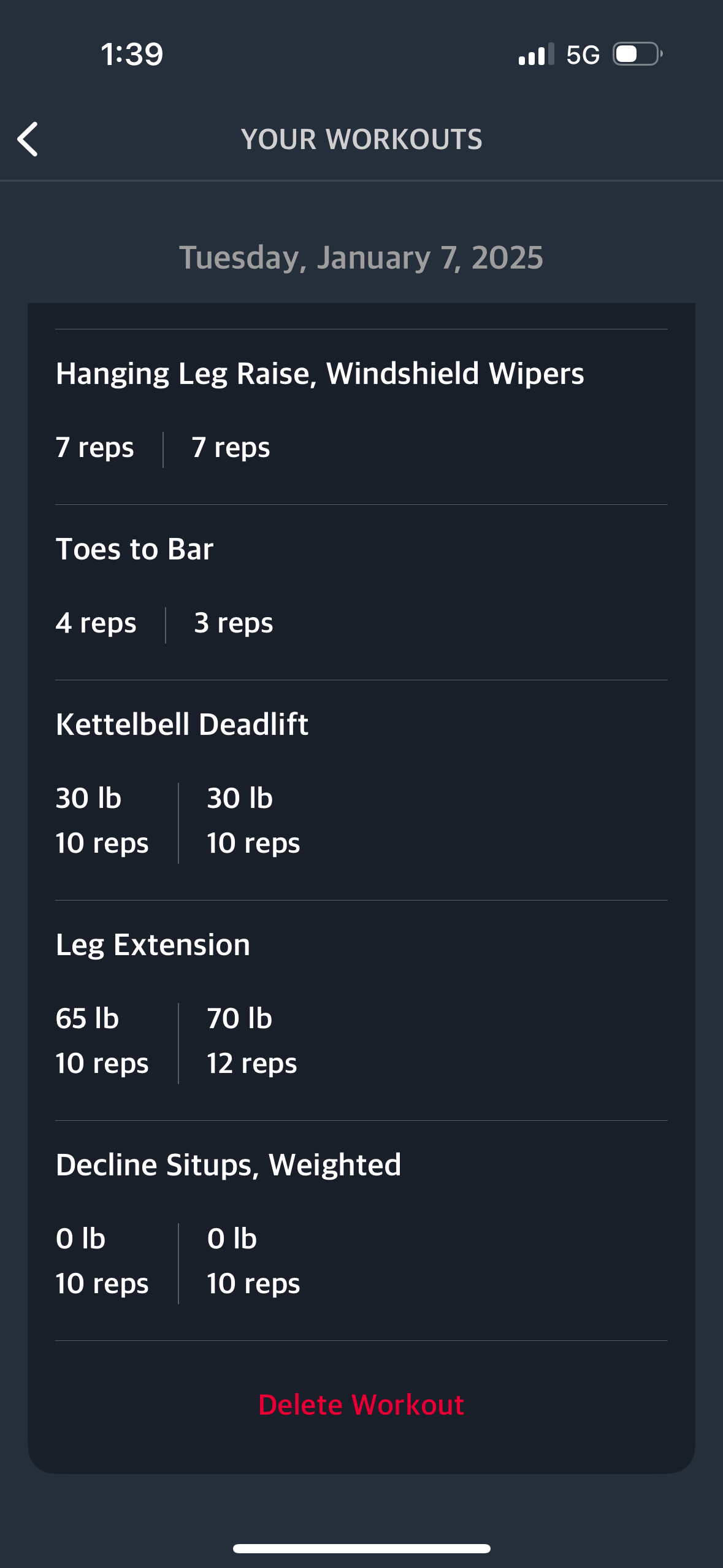Image resolution: width=723 pixels, height=1568 pixels.
Task: Select the 4 reps Toes to Bar set
Action: pyautogui.click(x=96, y=623)
